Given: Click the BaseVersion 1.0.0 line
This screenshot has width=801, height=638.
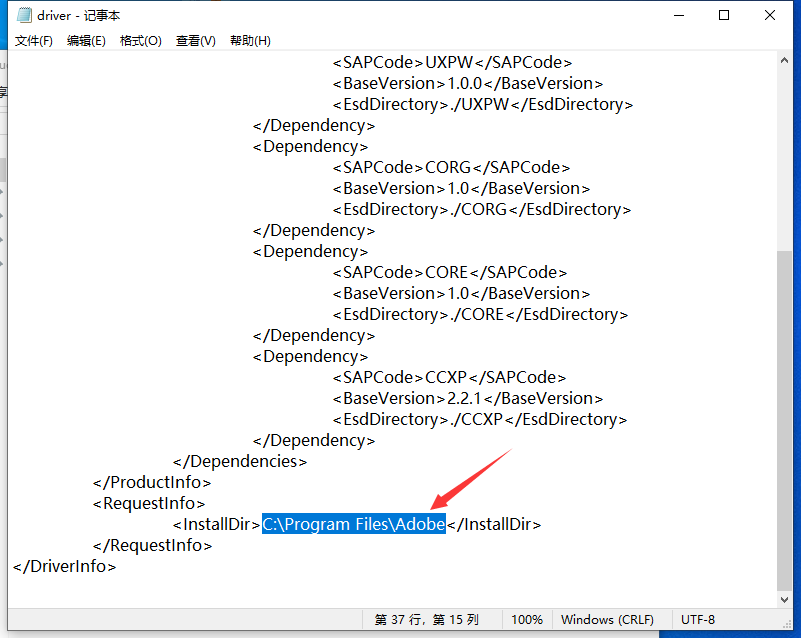Looking at the screenshot, I should (467, 83).
